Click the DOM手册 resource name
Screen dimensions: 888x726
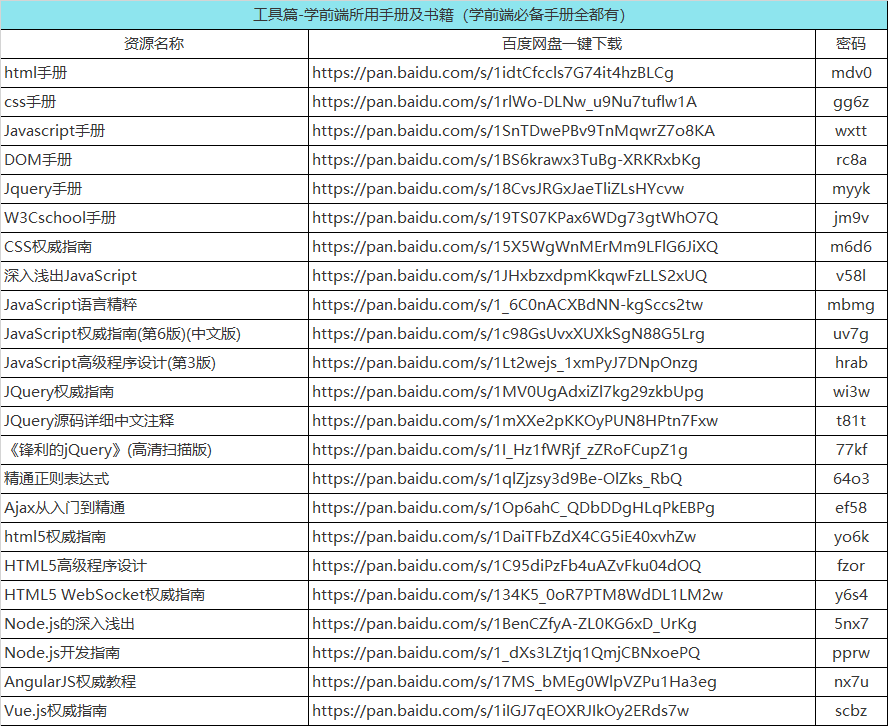tap(38, 160)
